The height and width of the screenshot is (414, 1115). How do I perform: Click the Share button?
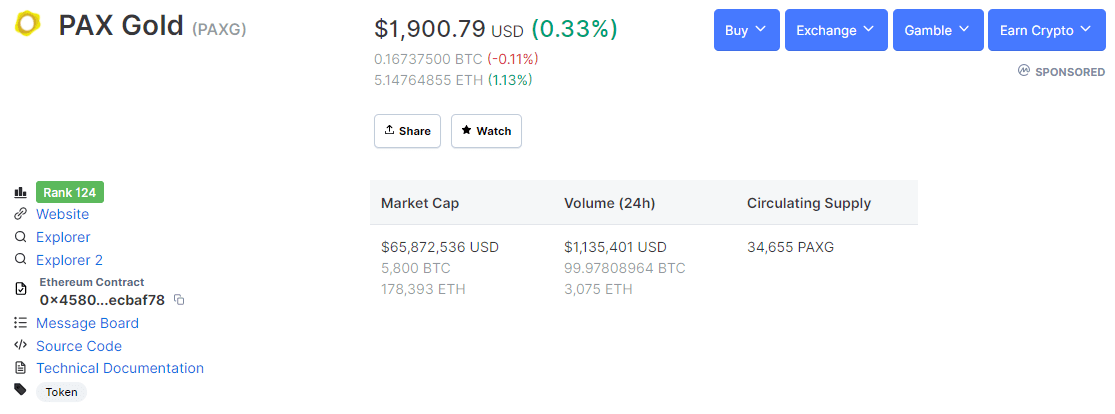[407, 131]
